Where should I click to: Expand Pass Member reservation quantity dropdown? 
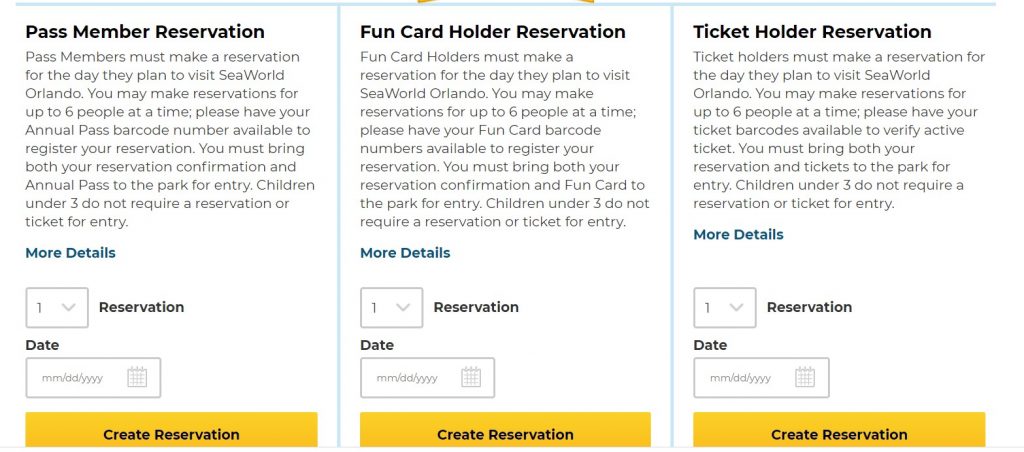point(57,308)
